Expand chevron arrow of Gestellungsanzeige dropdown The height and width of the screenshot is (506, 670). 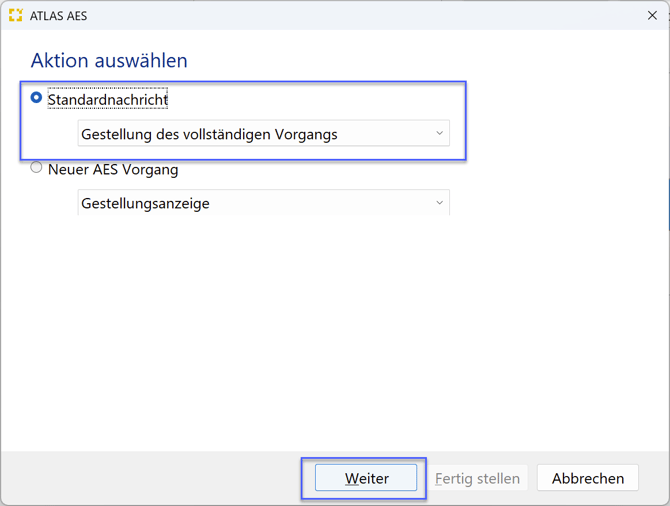439,203
